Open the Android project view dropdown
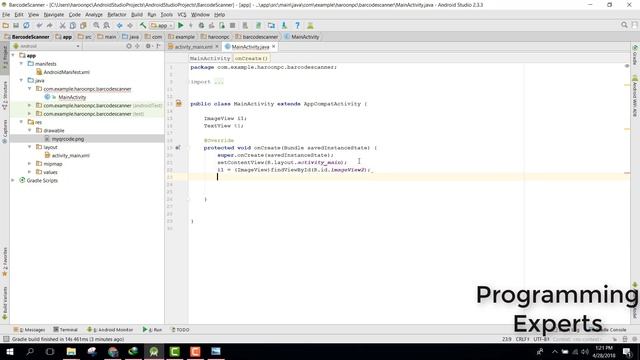 (47, 46)
